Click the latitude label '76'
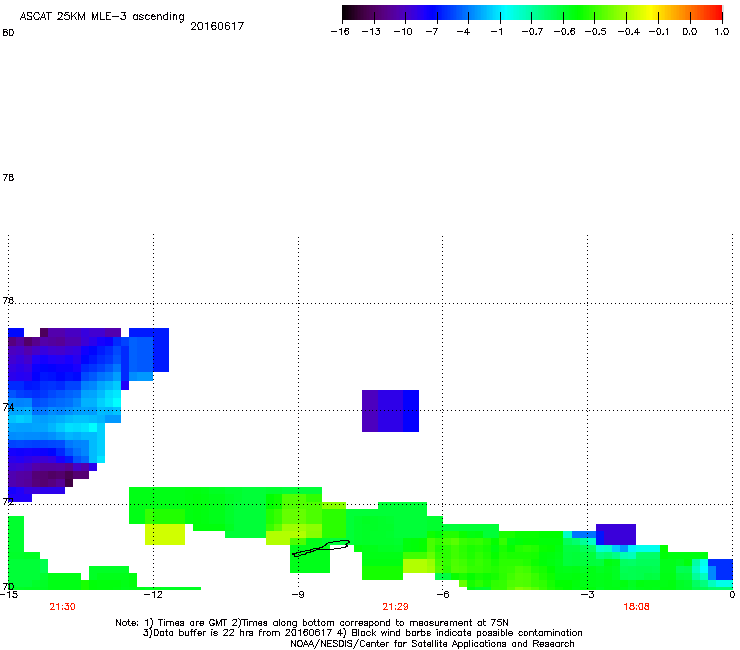Image resolution: width=740 pixels, height=650 pixels. point(8,300)
